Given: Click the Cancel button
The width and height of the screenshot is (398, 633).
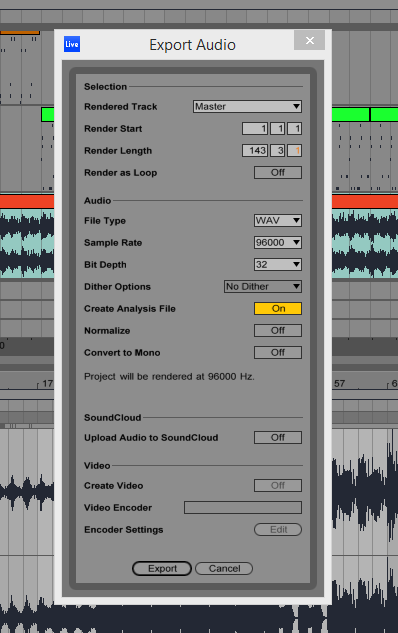Looking at the screenshot, I should (224, 568).
